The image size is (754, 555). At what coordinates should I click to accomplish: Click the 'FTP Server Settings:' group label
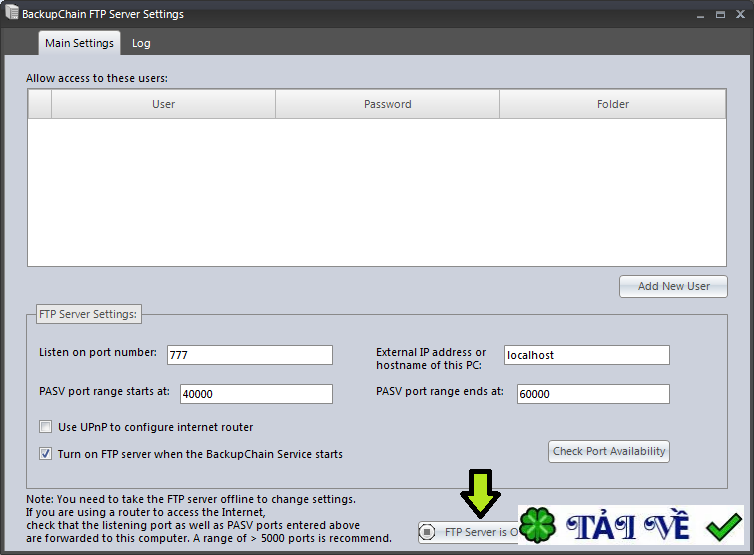point(88,314)
